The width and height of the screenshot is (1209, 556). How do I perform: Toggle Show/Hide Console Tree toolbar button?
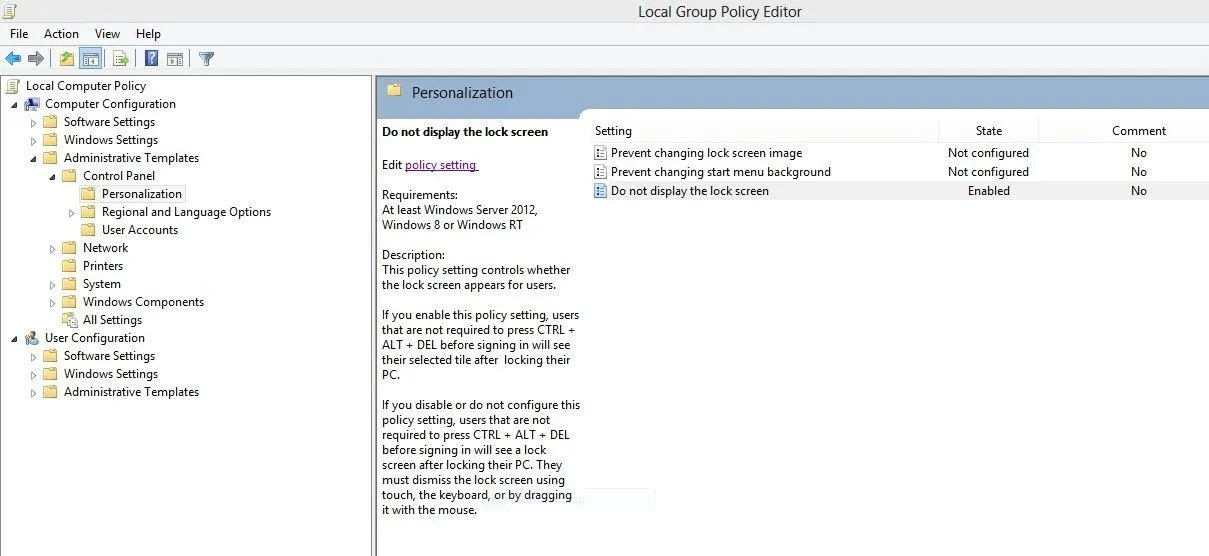click(90, 59)
